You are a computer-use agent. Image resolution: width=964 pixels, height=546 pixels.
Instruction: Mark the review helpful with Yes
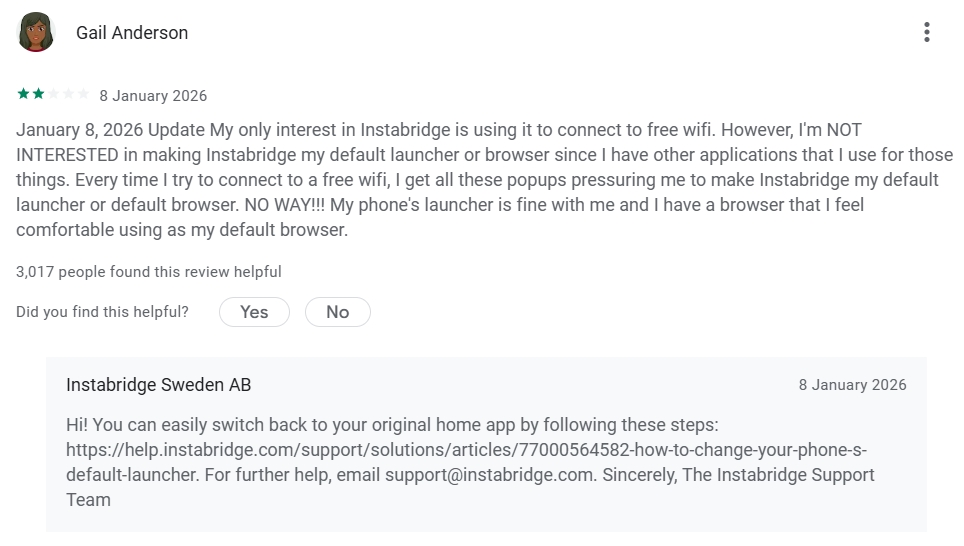(x=254, y=312)
